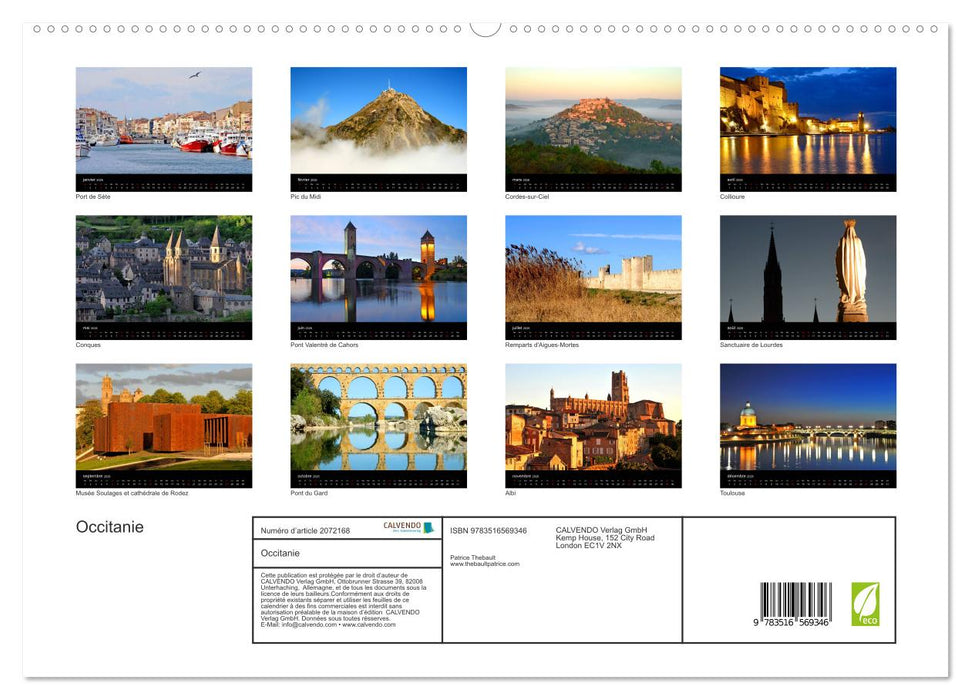Select the cross atop Sanctuaire de Lourdes image
Image resolution: width=971 pixels, height=700 pixels.
click(771, 222)
